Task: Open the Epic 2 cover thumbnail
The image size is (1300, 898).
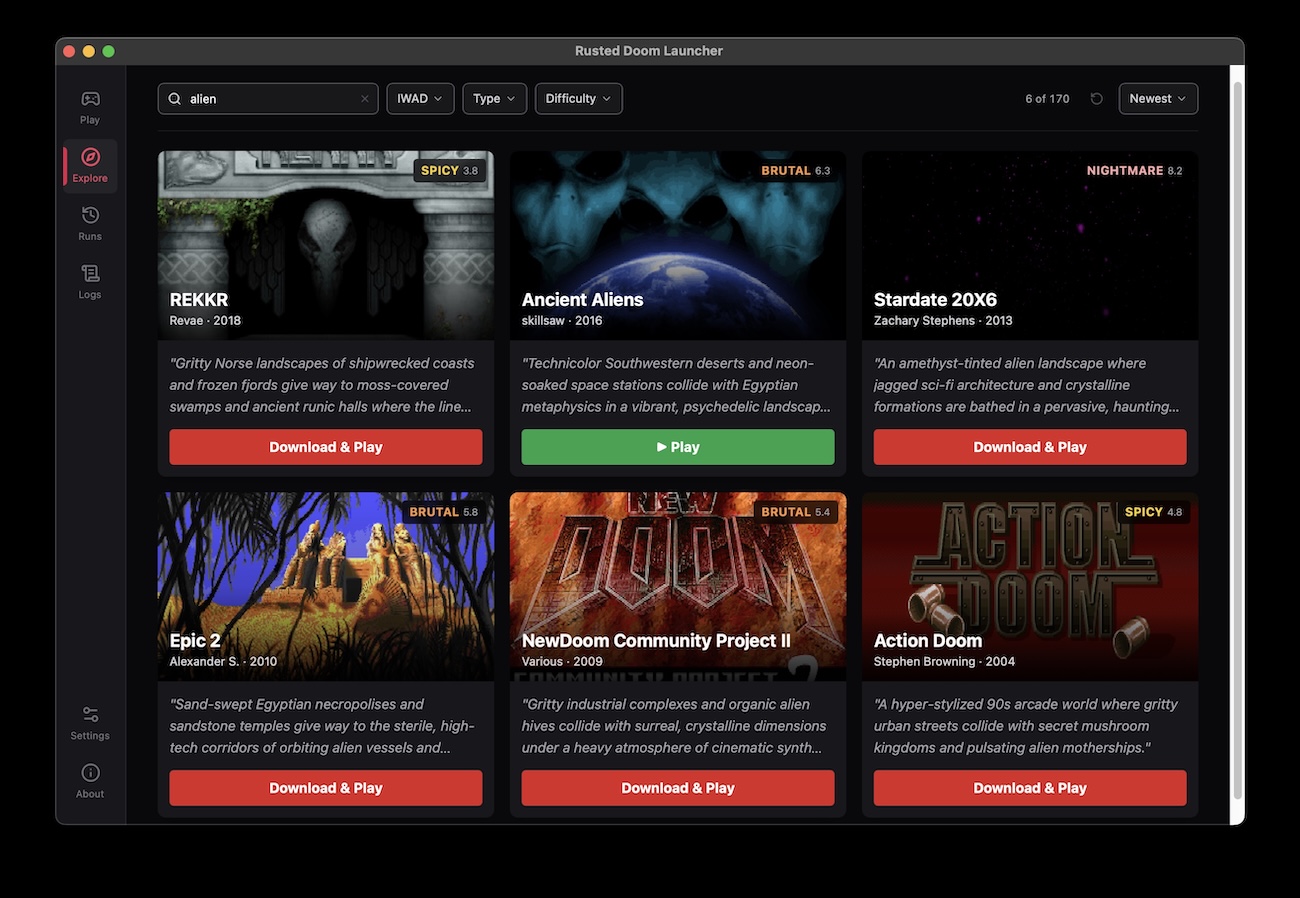Action: point(326,587)
